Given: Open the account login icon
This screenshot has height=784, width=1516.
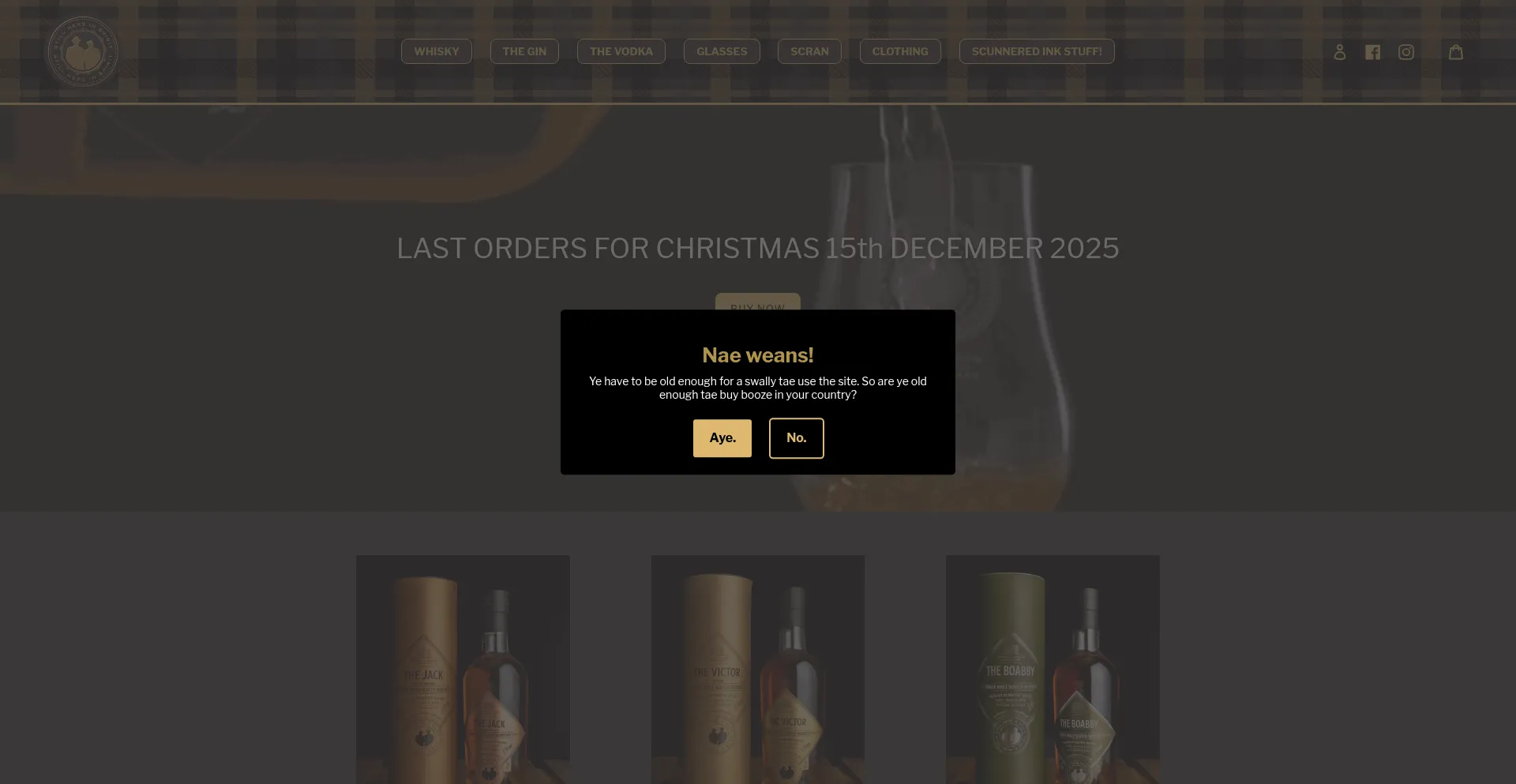Looking at the screenshot, I should [1339, 52].
